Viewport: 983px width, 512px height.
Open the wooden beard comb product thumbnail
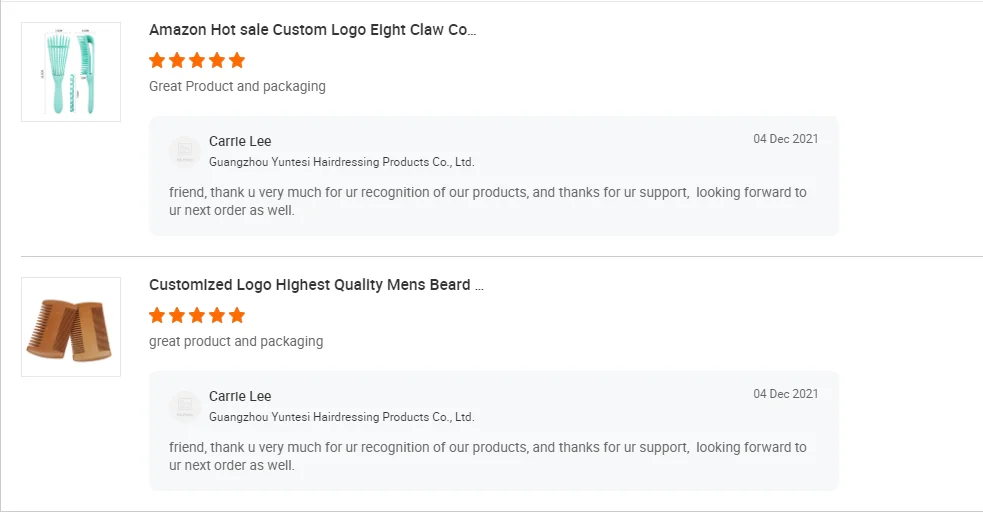[x=71, y=327]
